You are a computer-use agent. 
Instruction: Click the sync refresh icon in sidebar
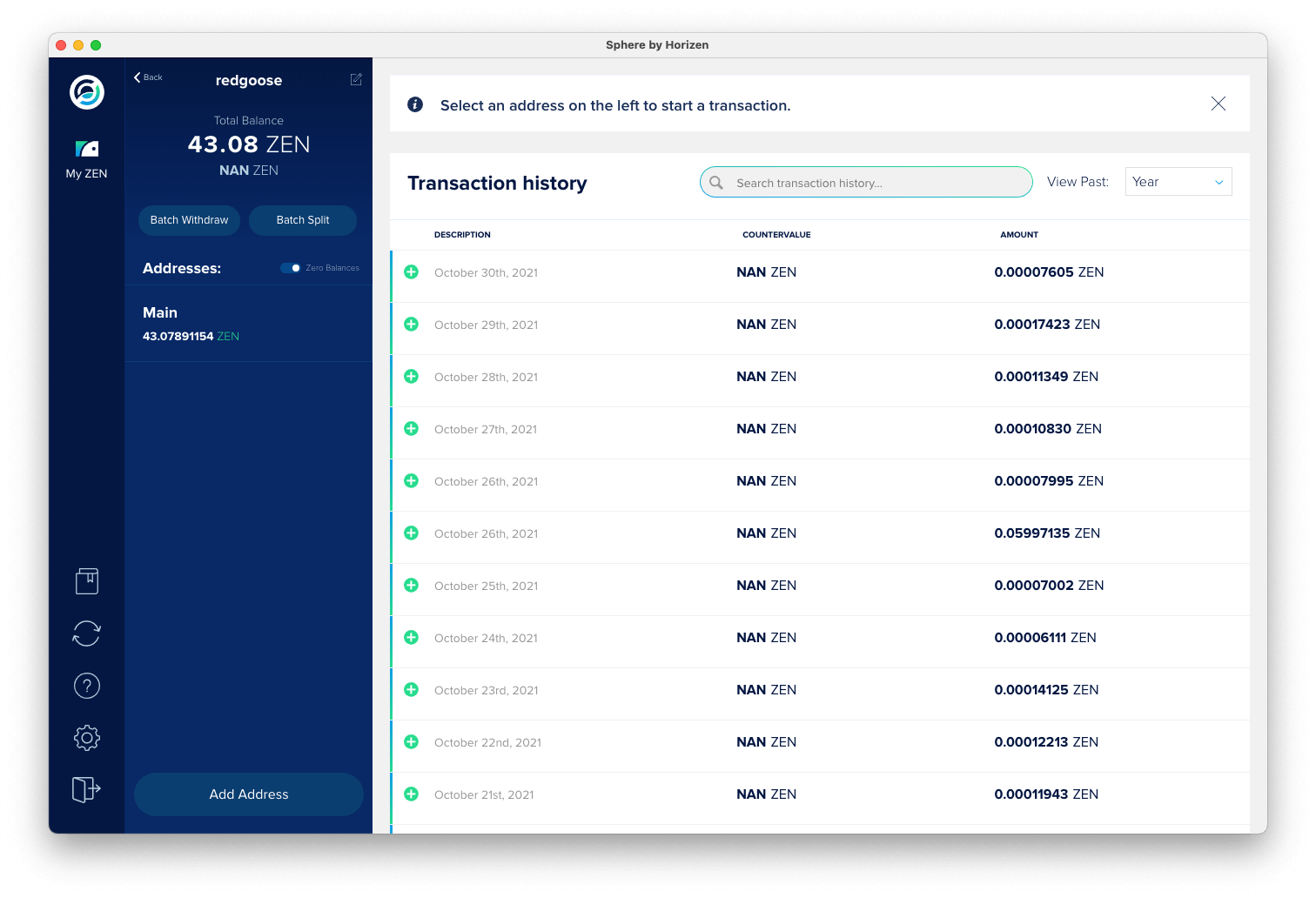click(x=87, y=633)
